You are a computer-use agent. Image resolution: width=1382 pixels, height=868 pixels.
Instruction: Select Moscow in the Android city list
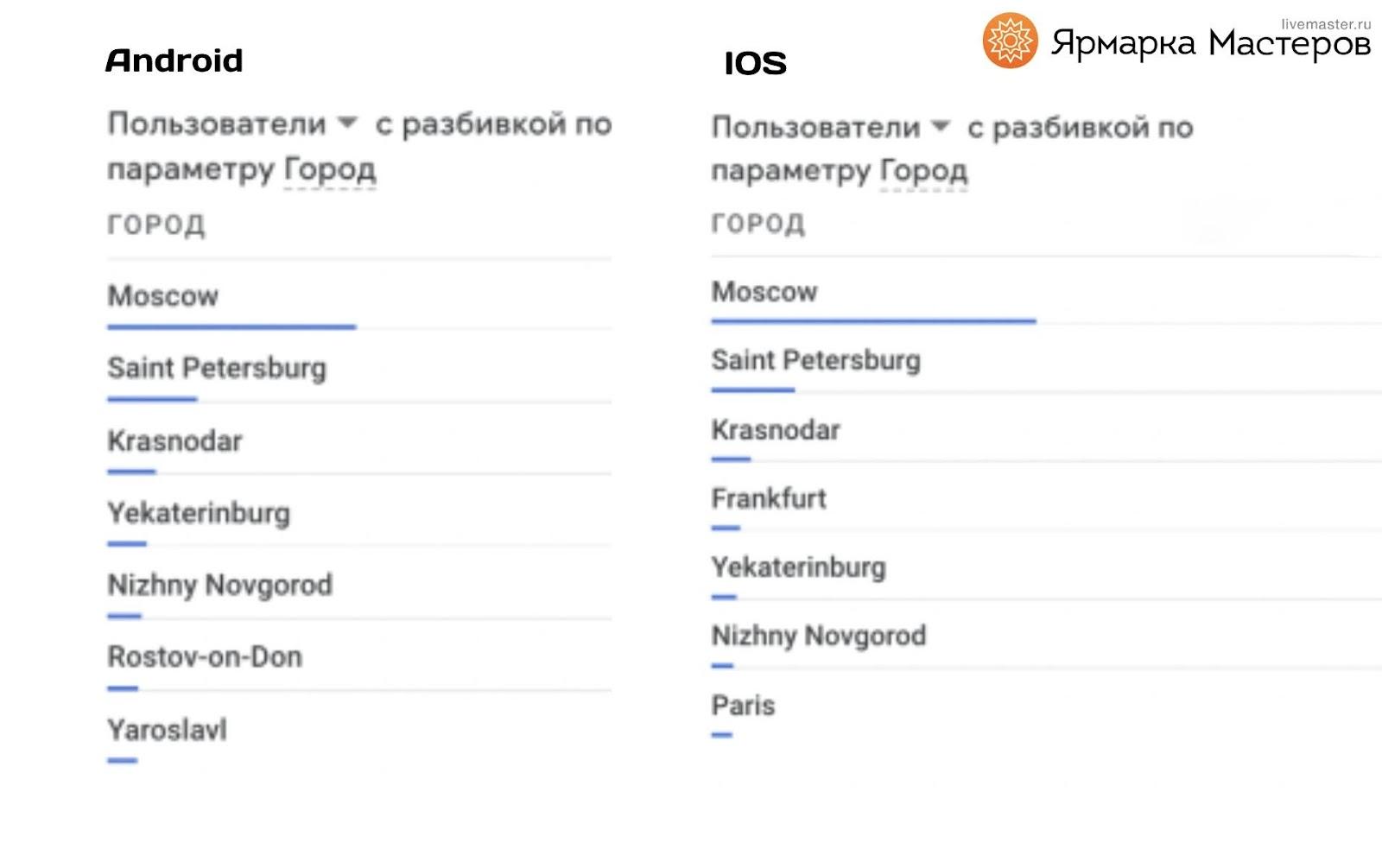pos(163,296)
